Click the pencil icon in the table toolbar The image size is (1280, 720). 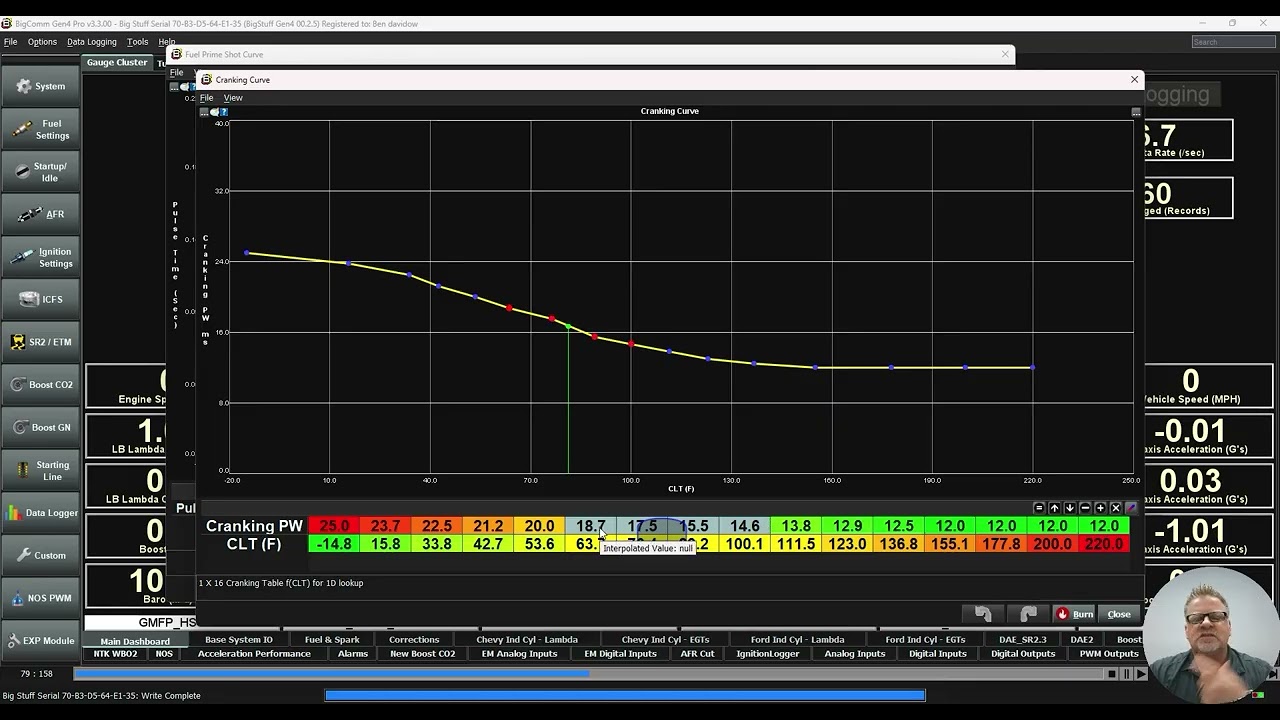coord(1131,508)
